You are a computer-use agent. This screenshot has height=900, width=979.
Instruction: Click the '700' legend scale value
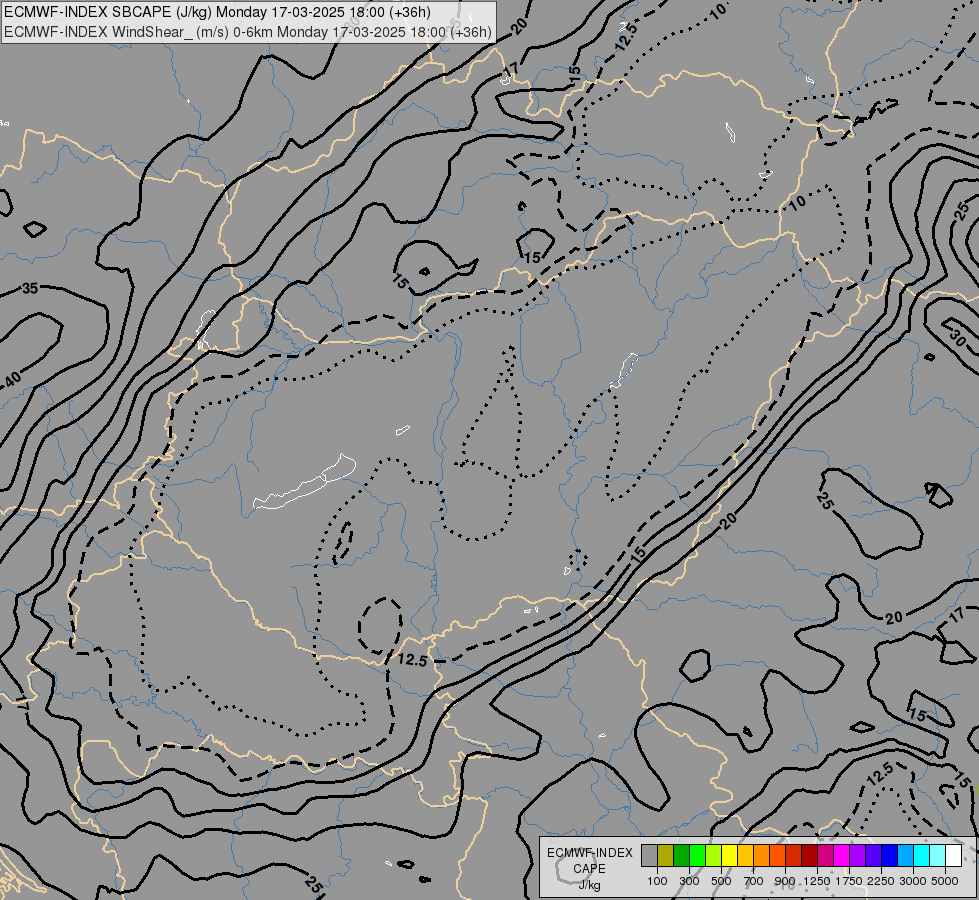click(x=754, y=881)
